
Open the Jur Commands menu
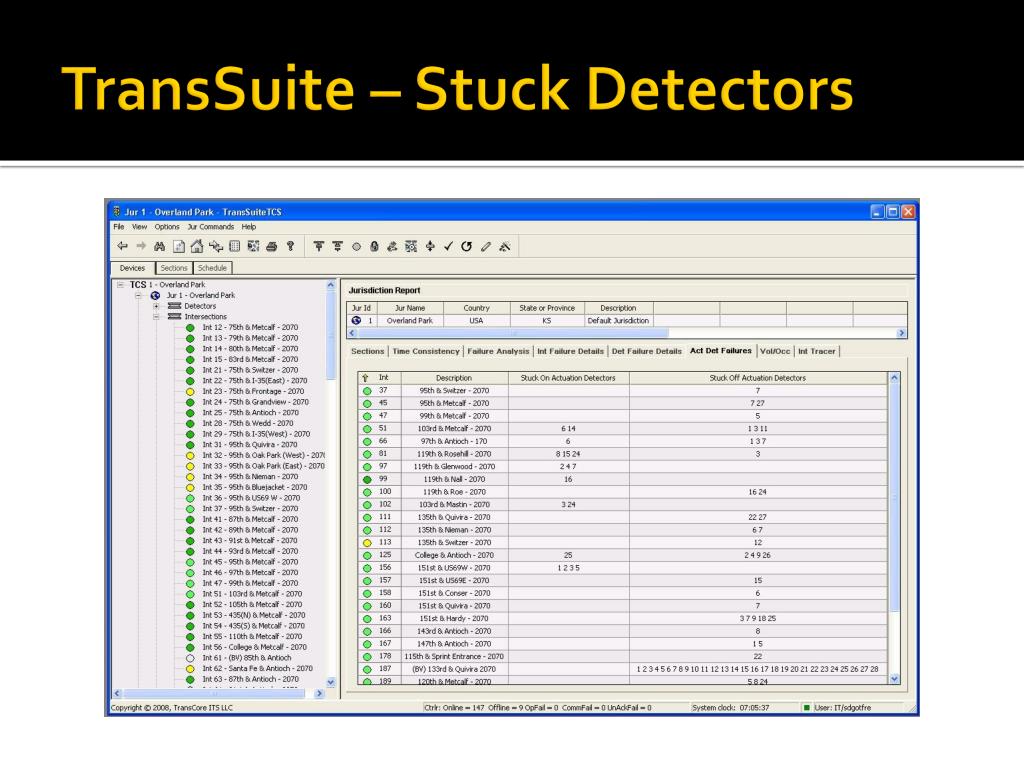point(211,227)
